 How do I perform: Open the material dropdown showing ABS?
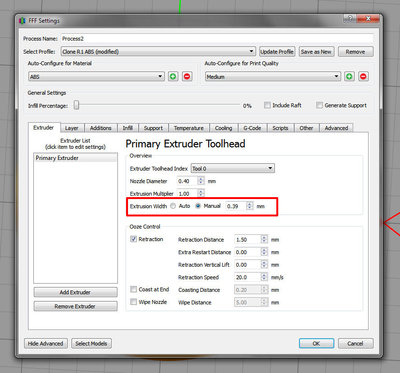[96, 77]
